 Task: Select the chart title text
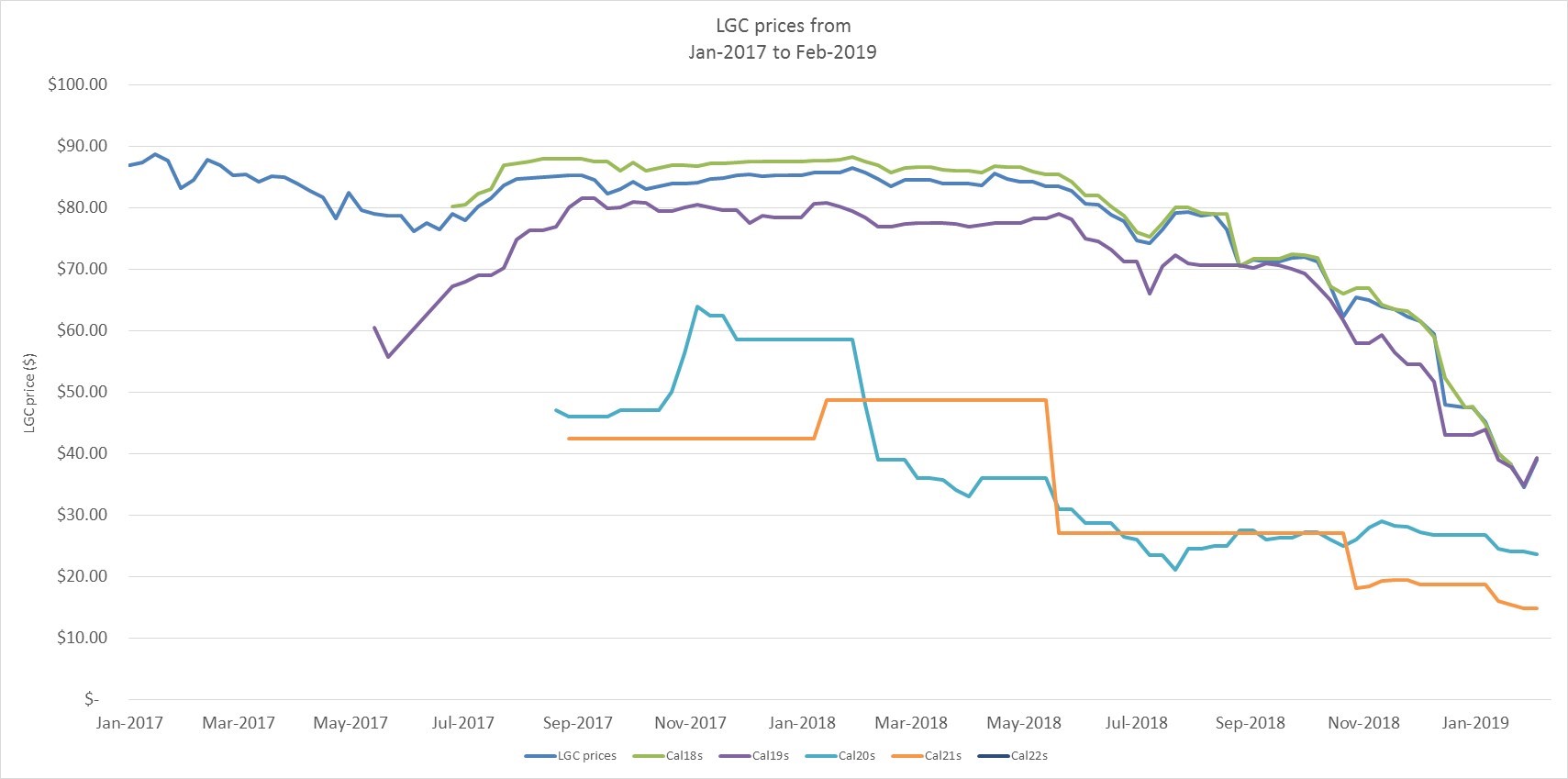(783, 39)
